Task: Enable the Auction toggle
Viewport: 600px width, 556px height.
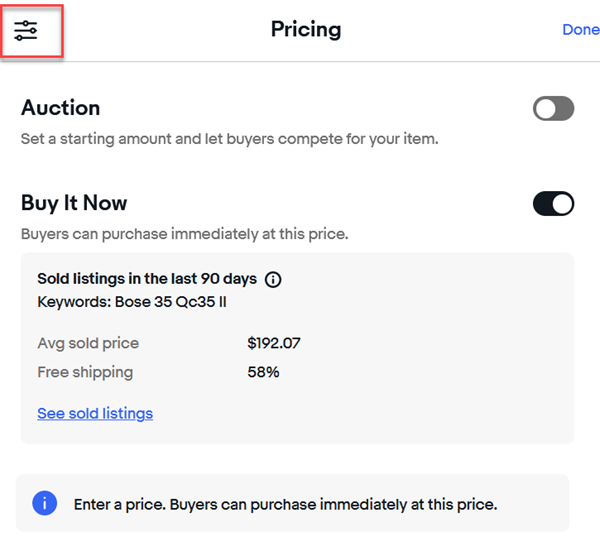Action: coord(553,109)
